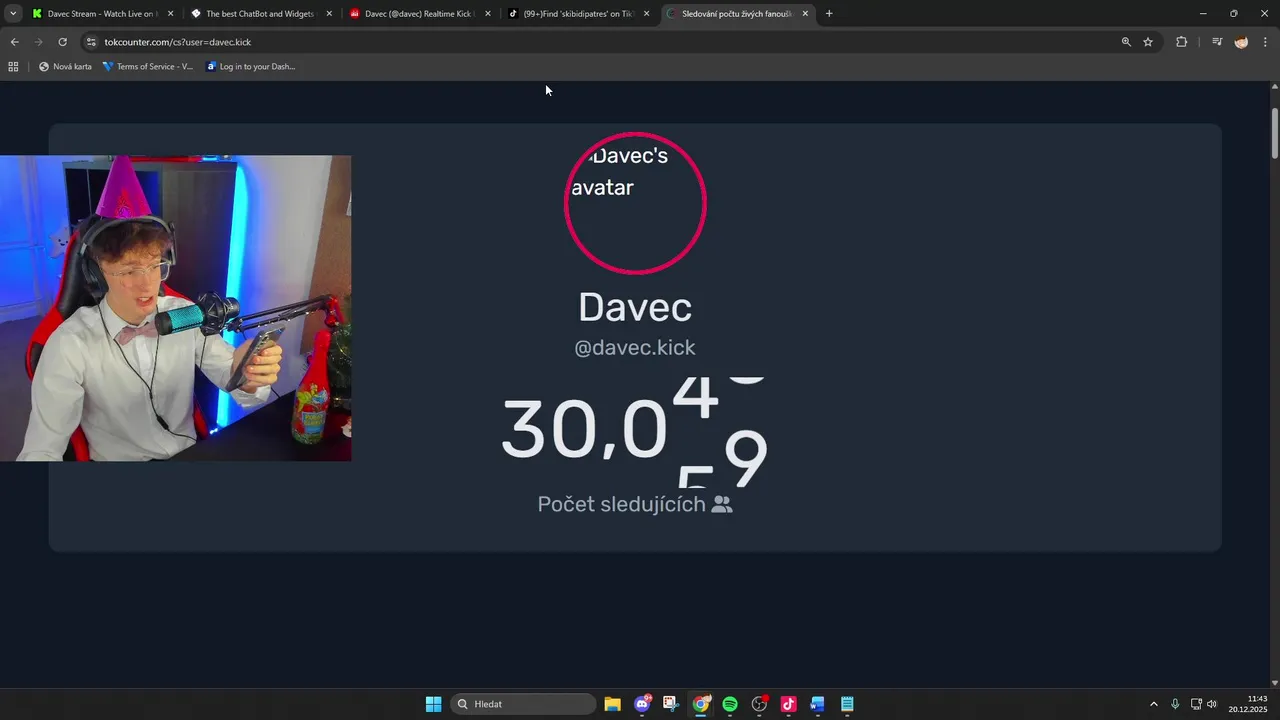This screenshot has height=720, width=1280.
Task: Open the TikTok 'skibidipatres' tab
Action: coord(579,14)
